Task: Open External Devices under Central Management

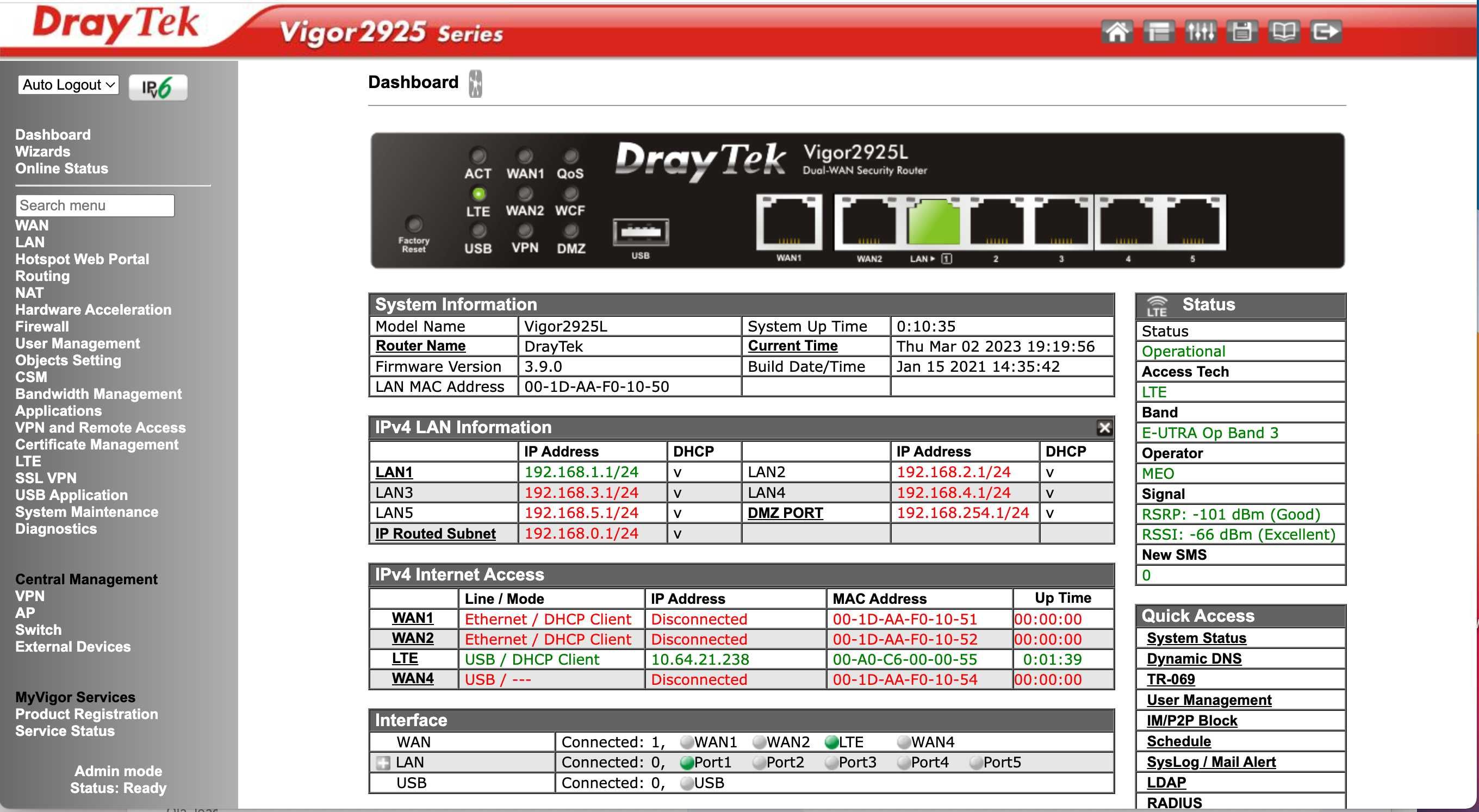Action: 73,647
